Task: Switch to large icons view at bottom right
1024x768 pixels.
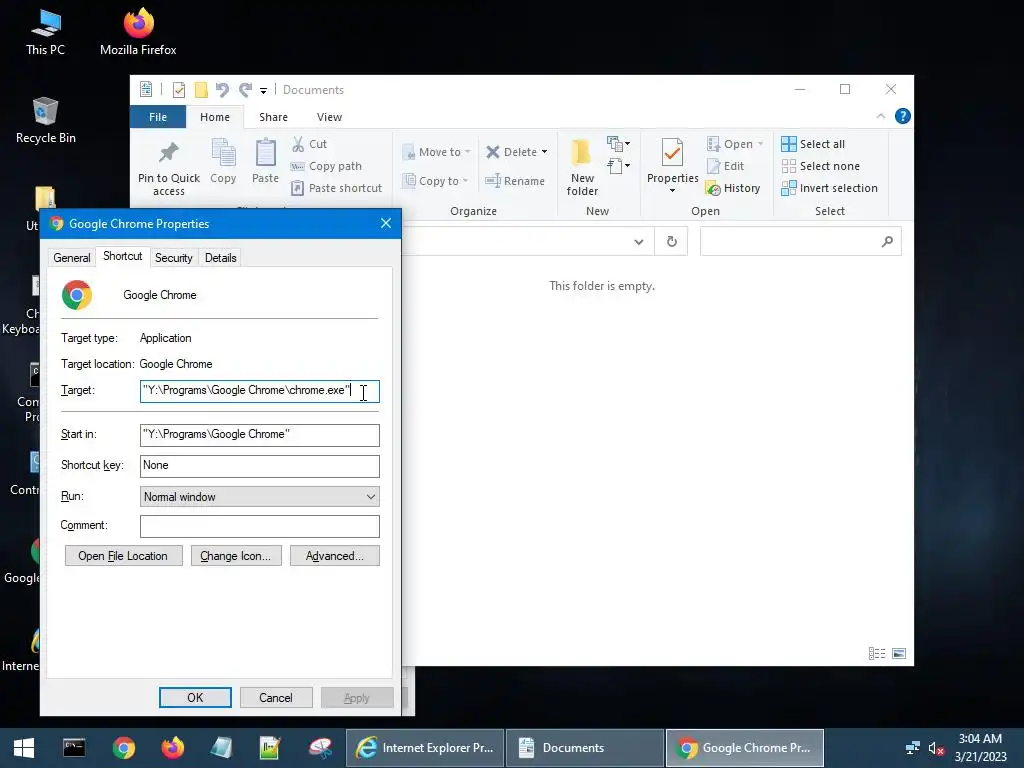Action: tap(899, 653)
